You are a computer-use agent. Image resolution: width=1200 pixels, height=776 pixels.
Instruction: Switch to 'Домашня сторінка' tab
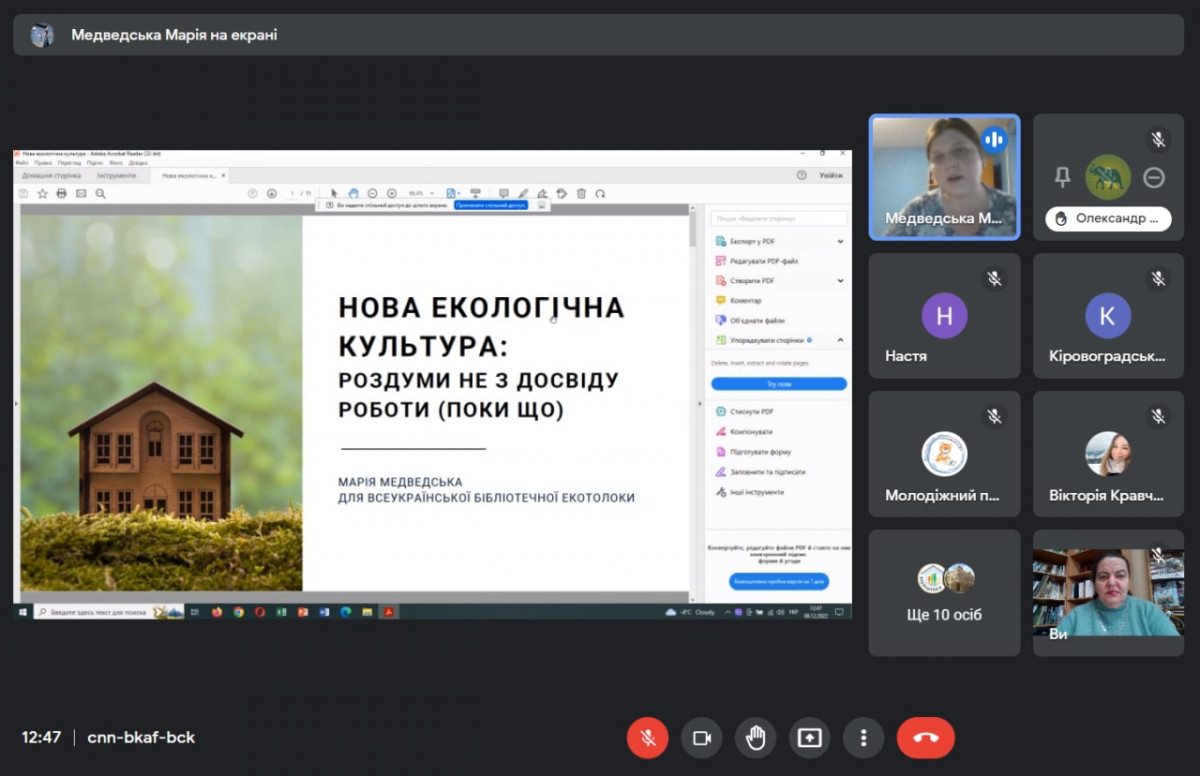[x=50, y=175]
